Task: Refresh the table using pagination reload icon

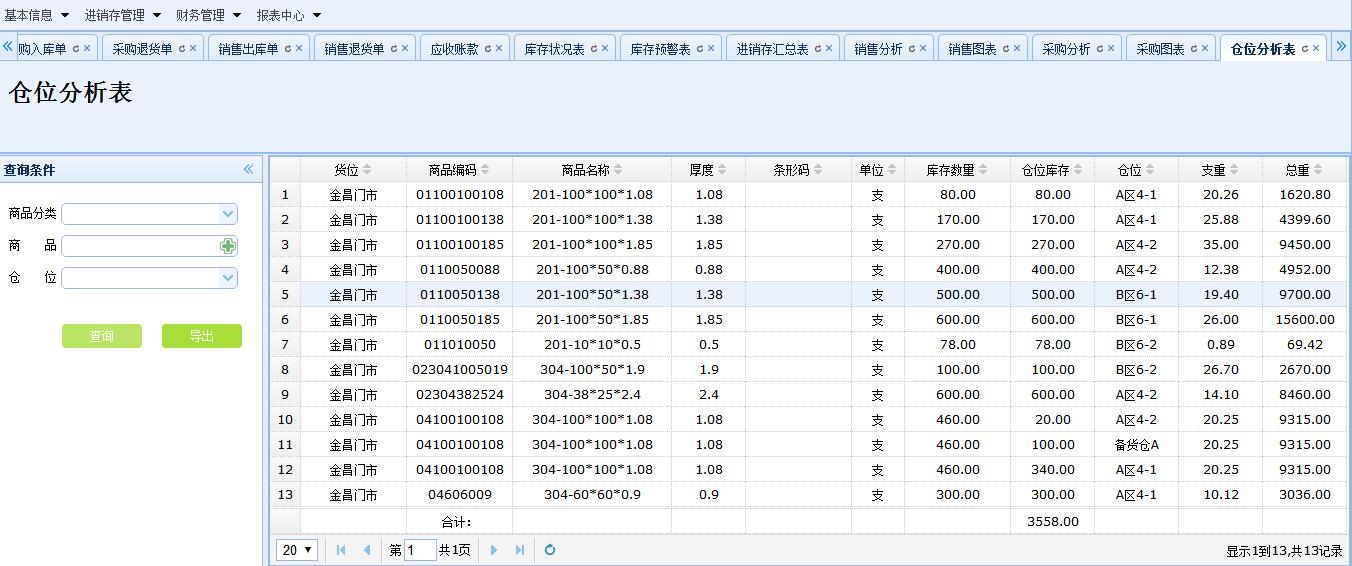Action: 550,550
